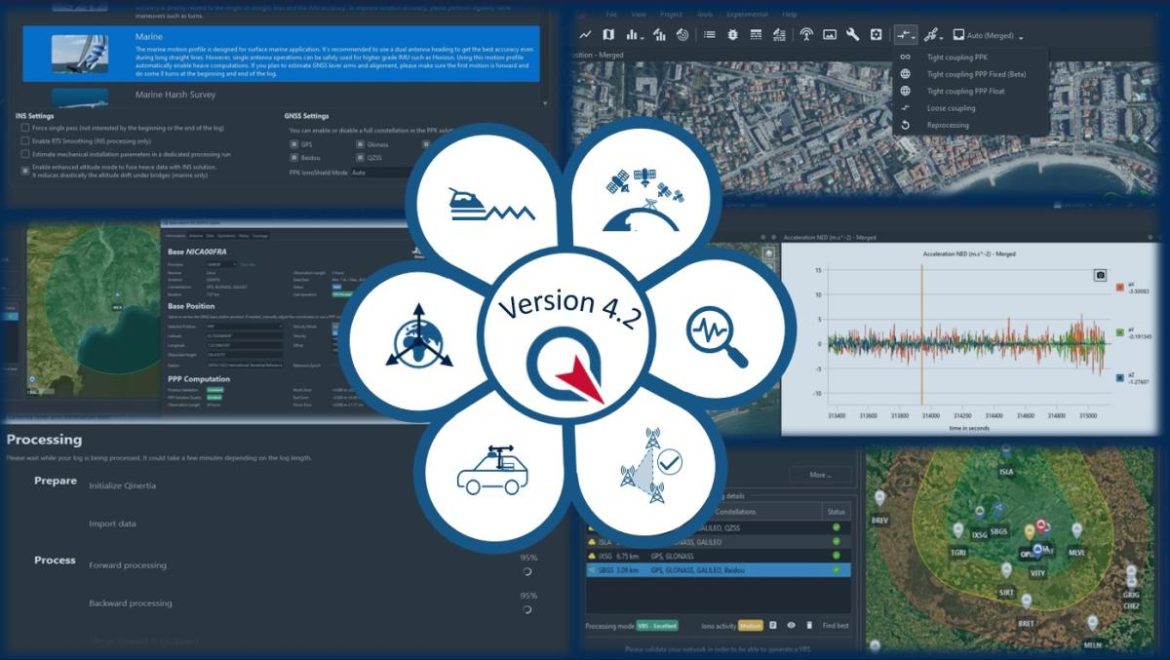
Task: Toggle Enable RTS Smoothing option
Action: coord(24,141)
